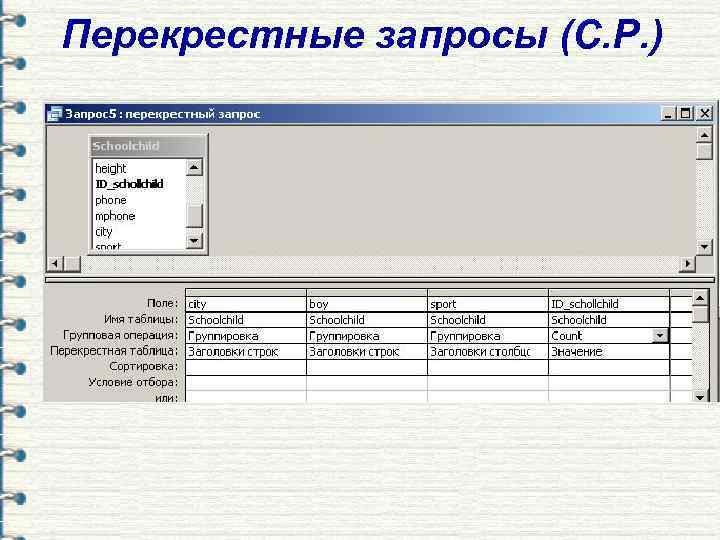Click the boy cell in Поле row
Viewport: 720px width, 540px height.
367,304
